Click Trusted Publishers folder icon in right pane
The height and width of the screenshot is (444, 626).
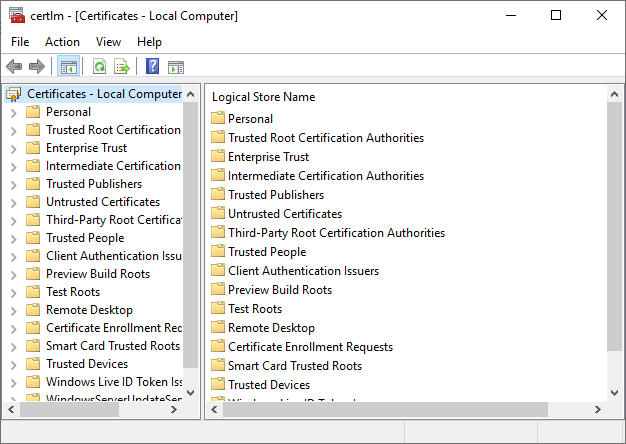tap(219, 195)
